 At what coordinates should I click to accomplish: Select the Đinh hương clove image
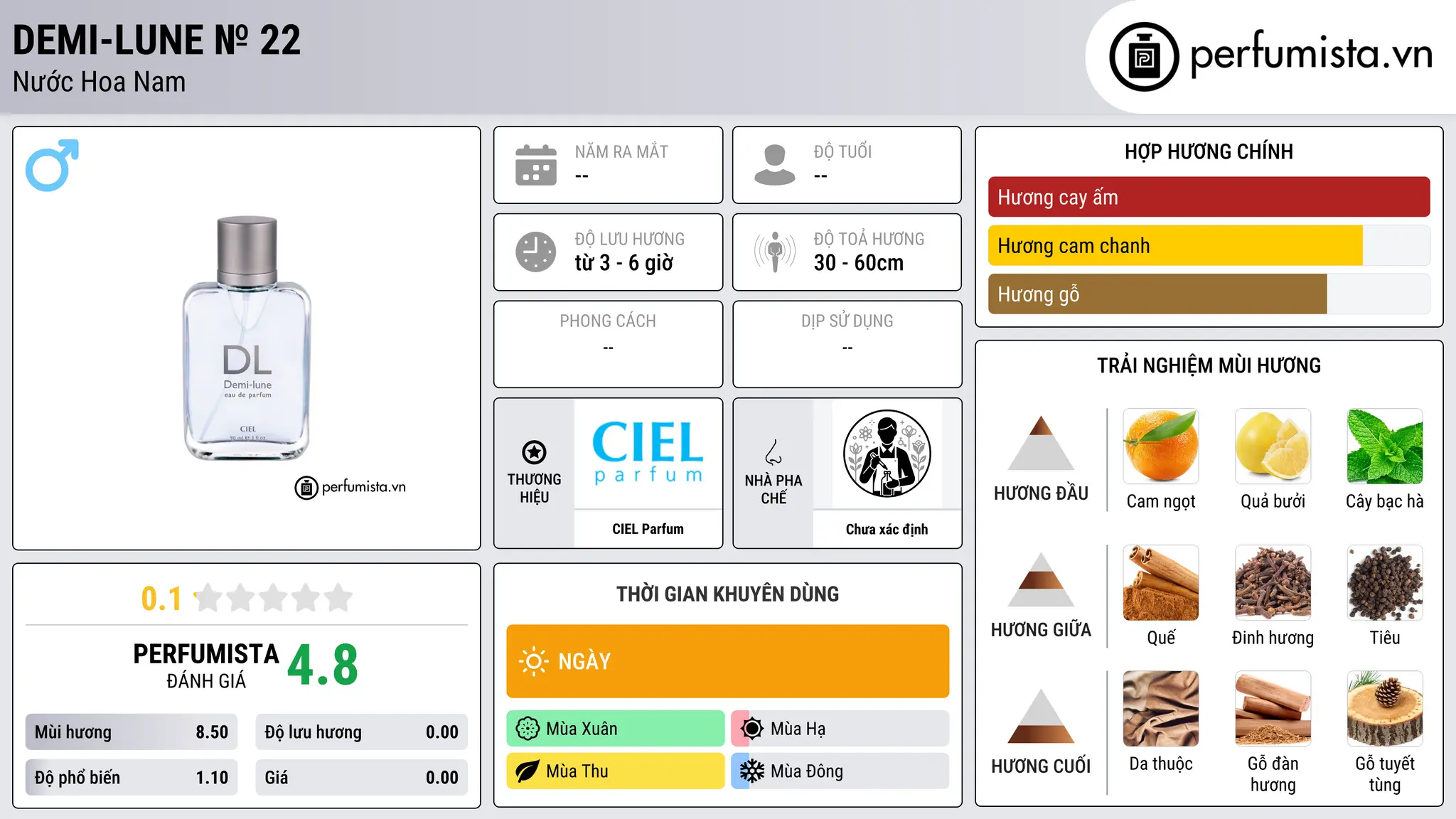click(1273, 583)
